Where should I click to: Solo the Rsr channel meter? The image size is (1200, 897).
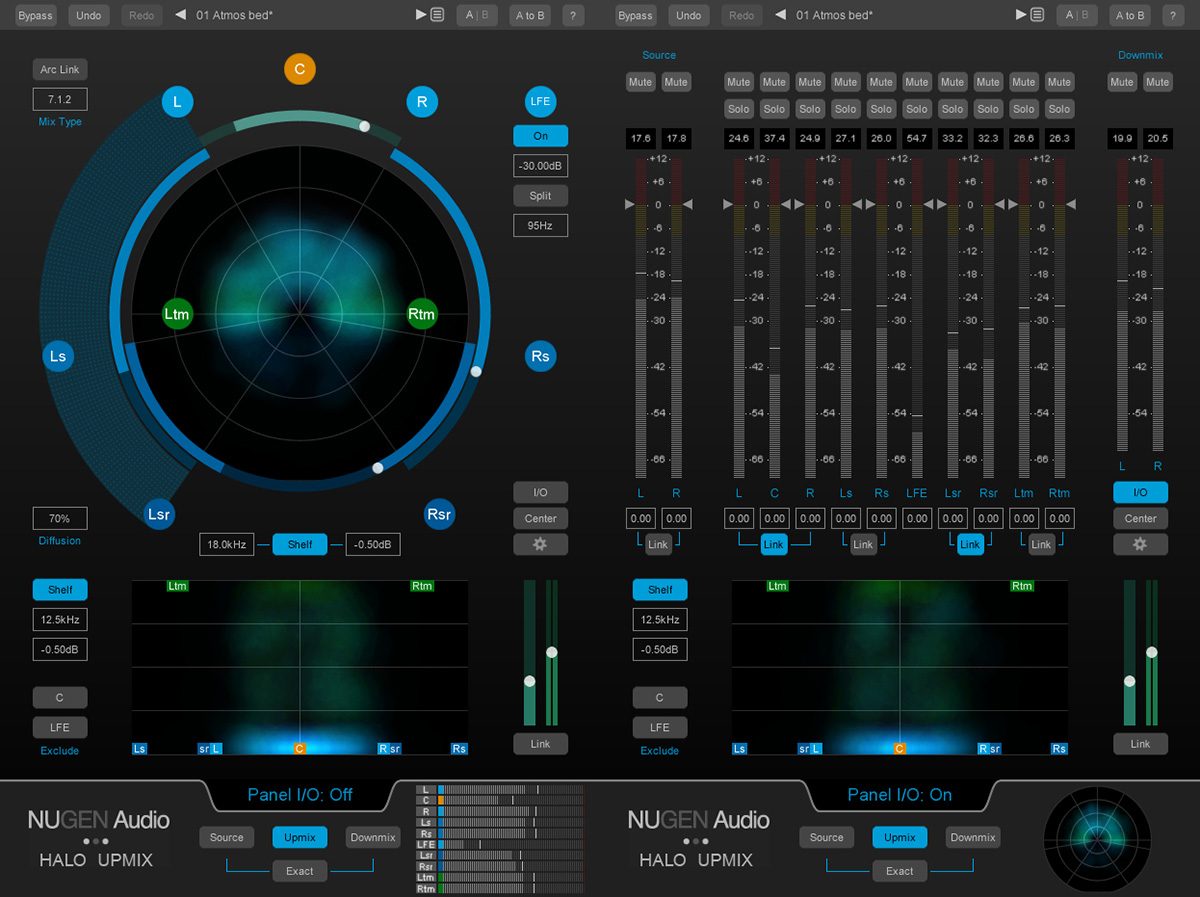tap(988, 109)
